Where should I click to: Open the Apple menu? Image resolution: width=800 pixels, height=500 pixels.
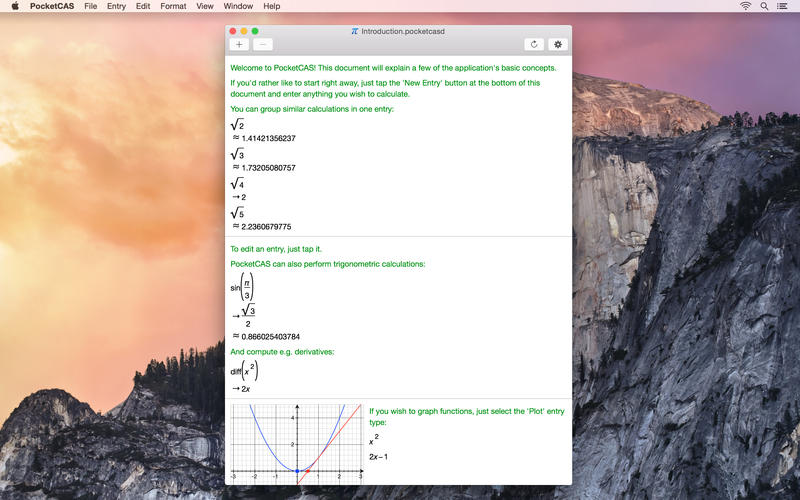(15, 6)
